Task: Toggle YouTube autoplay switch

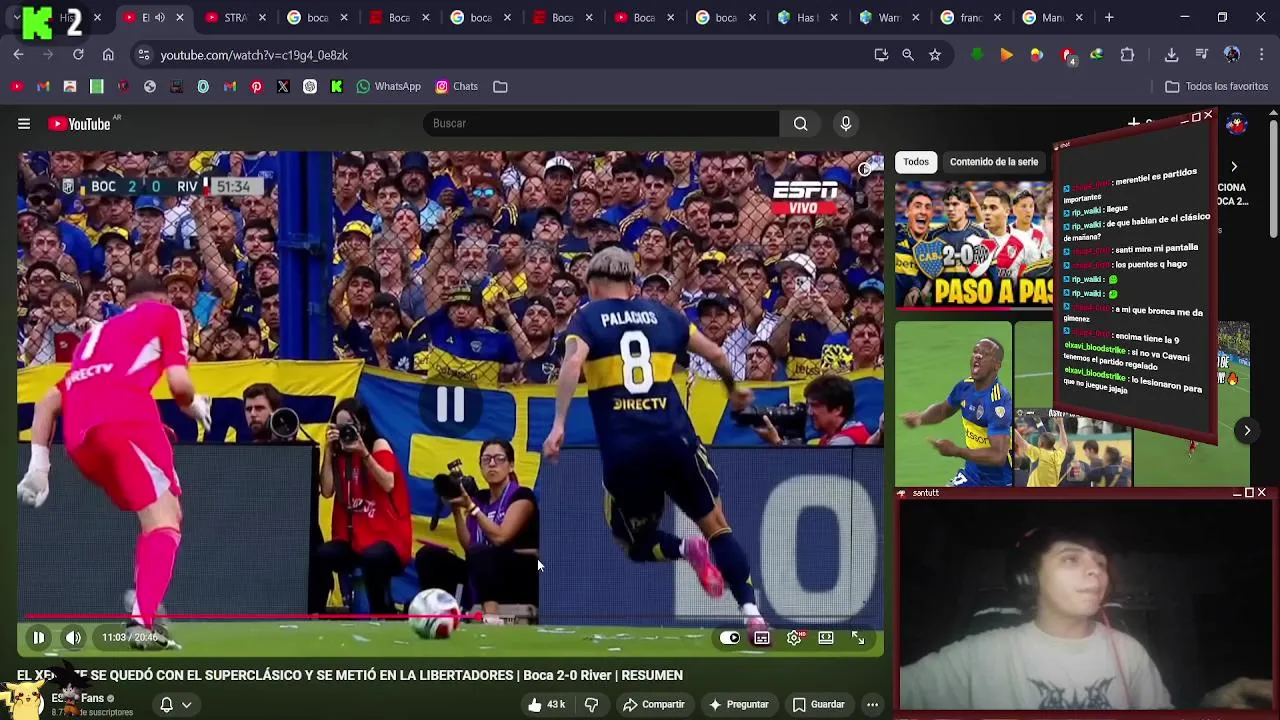Action: pos(730,637)
